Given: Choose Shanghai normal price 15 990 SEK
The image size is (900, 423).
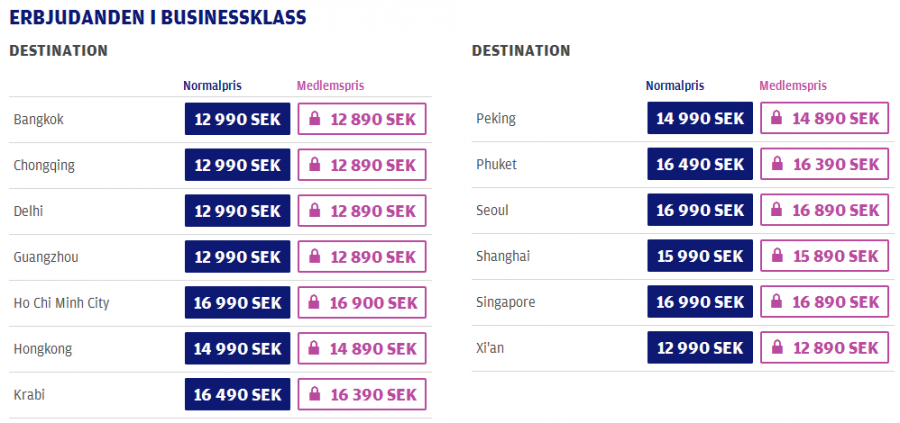Looking at the screenshot, I should pyautogui.click(x=700, y=256).
